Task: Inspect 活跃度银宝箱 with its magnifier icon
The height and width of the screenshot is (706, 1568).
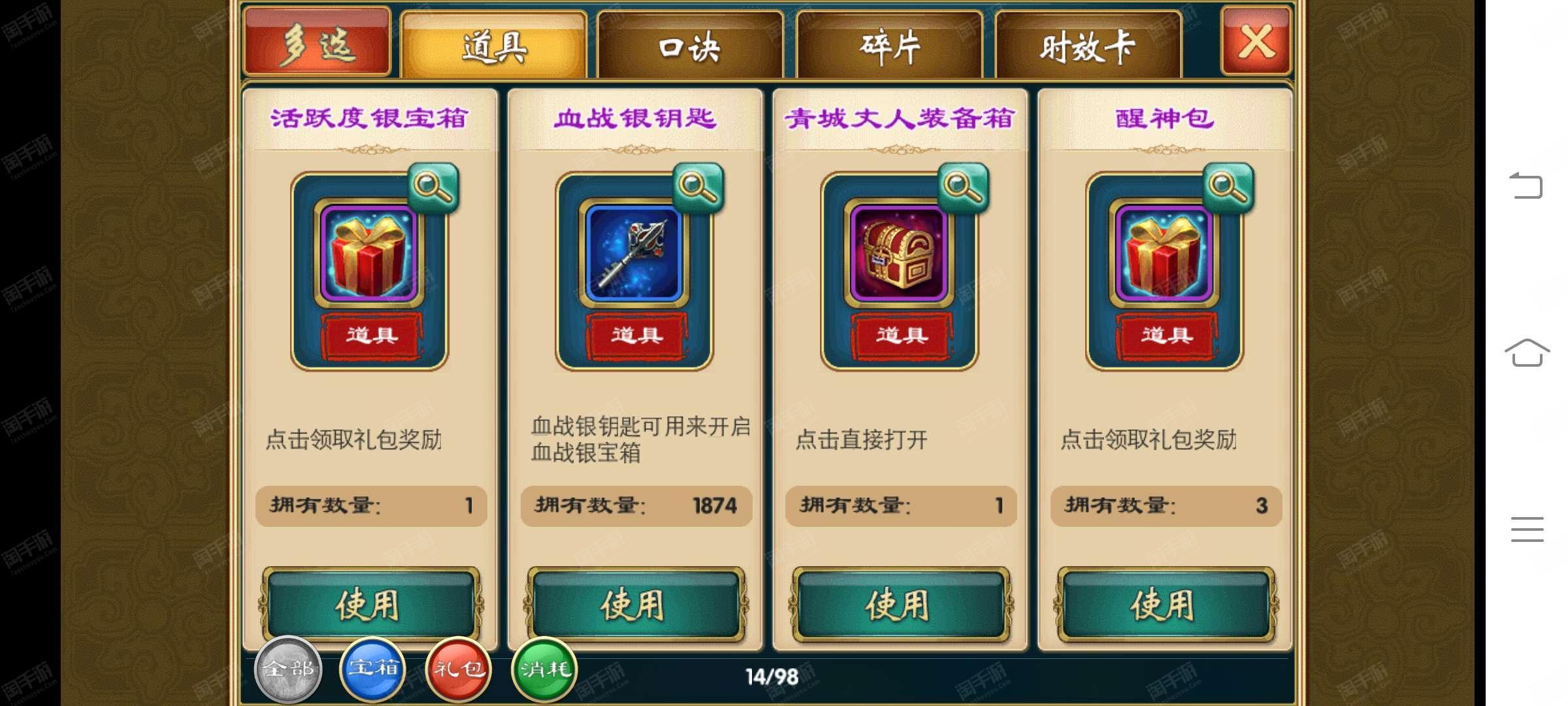Action: pos(434,187)
